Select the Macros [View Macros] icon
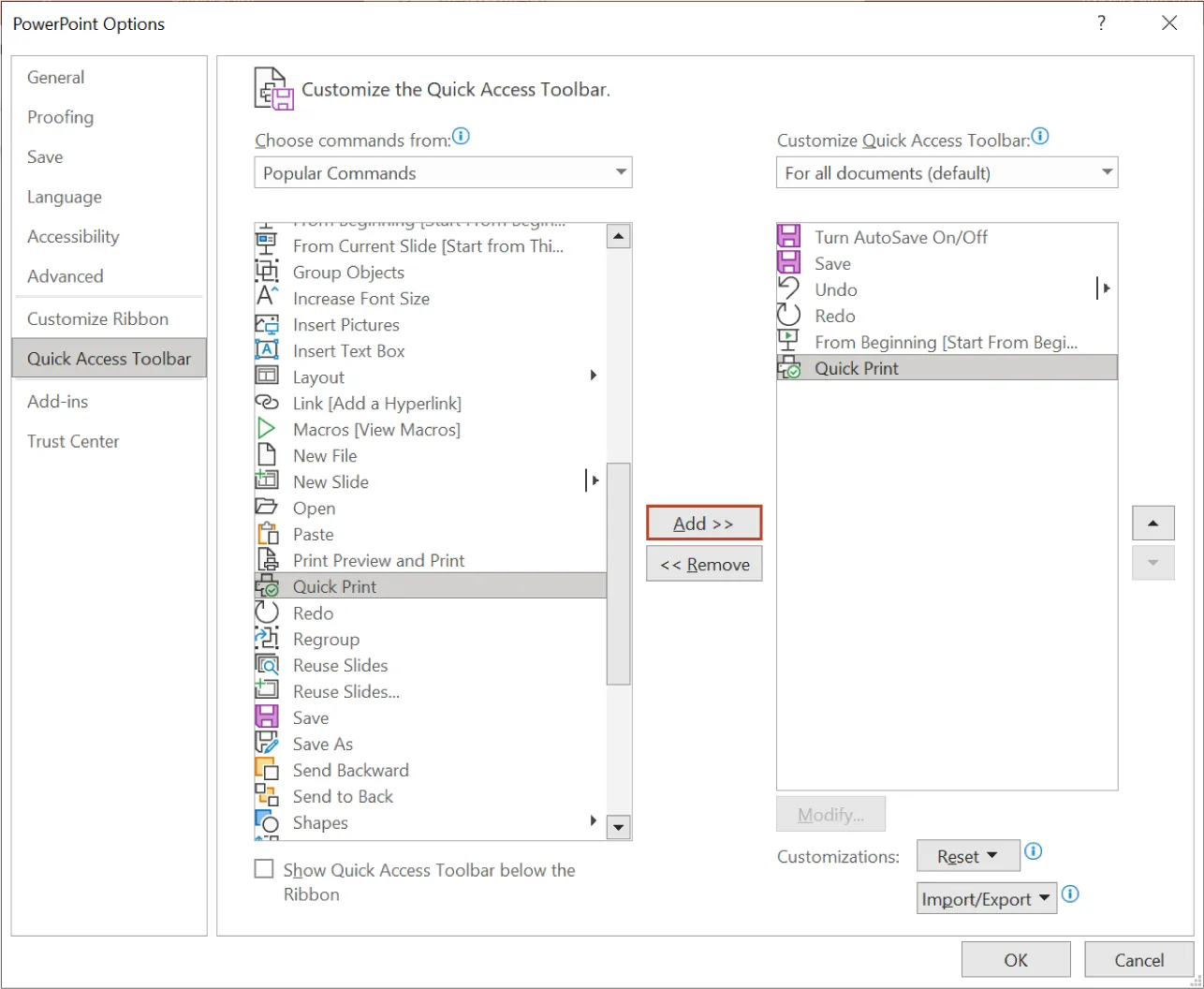This screenshot has height=989, width=1204. pyautogui.click(x=267, y=429)
